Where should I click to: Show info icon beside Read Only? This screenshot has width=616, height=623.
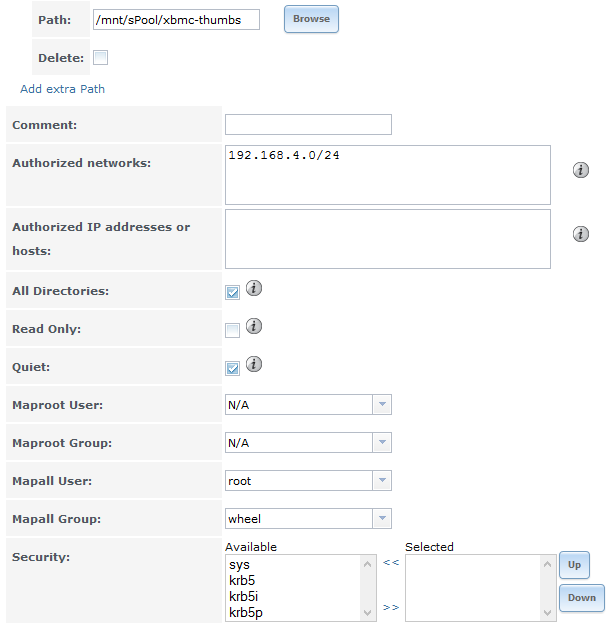[x=254, y=326]
